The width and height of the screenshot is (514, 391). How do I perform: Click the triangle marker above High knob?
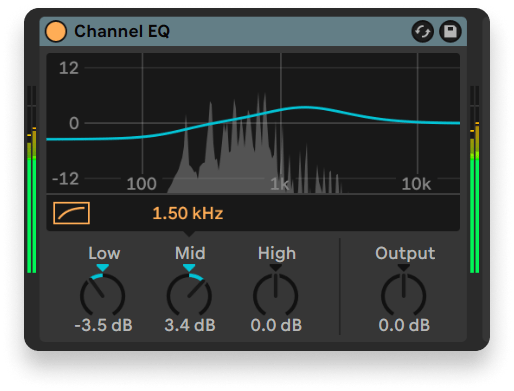276,268
